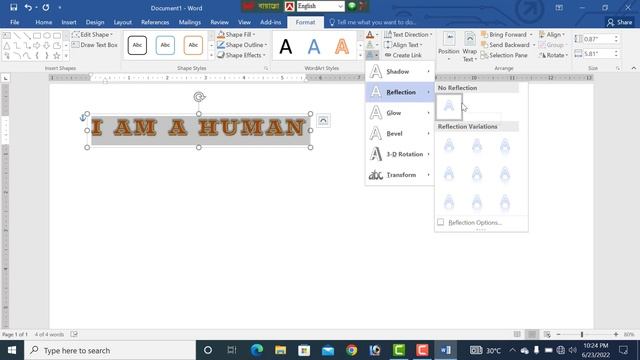Open Text Outline icon
Image resolution: width=640 pixels, height=360 pixels.
[x=370, y=45]
